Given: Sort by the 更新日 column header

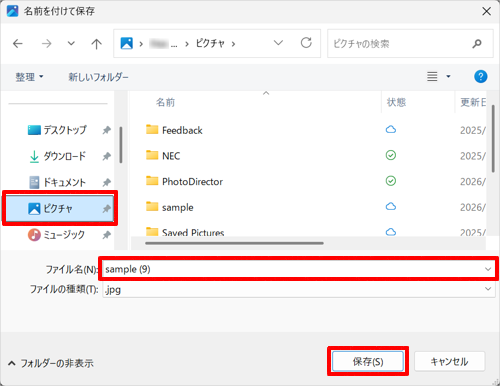Looking at the screenshot, I should [473, 102].
